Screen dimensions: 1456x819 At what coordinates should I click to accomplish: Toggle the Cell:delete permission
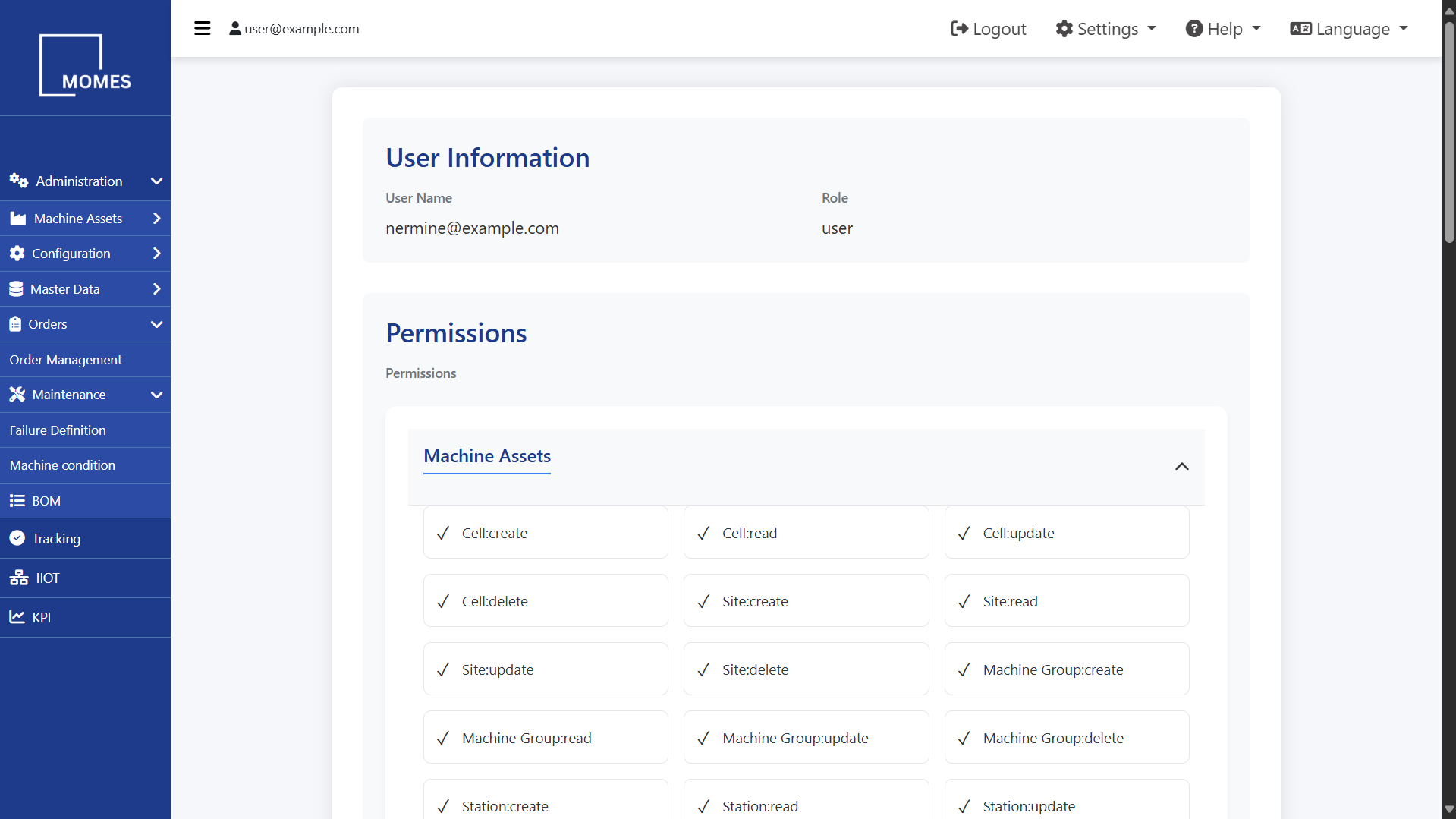[546, 600]
